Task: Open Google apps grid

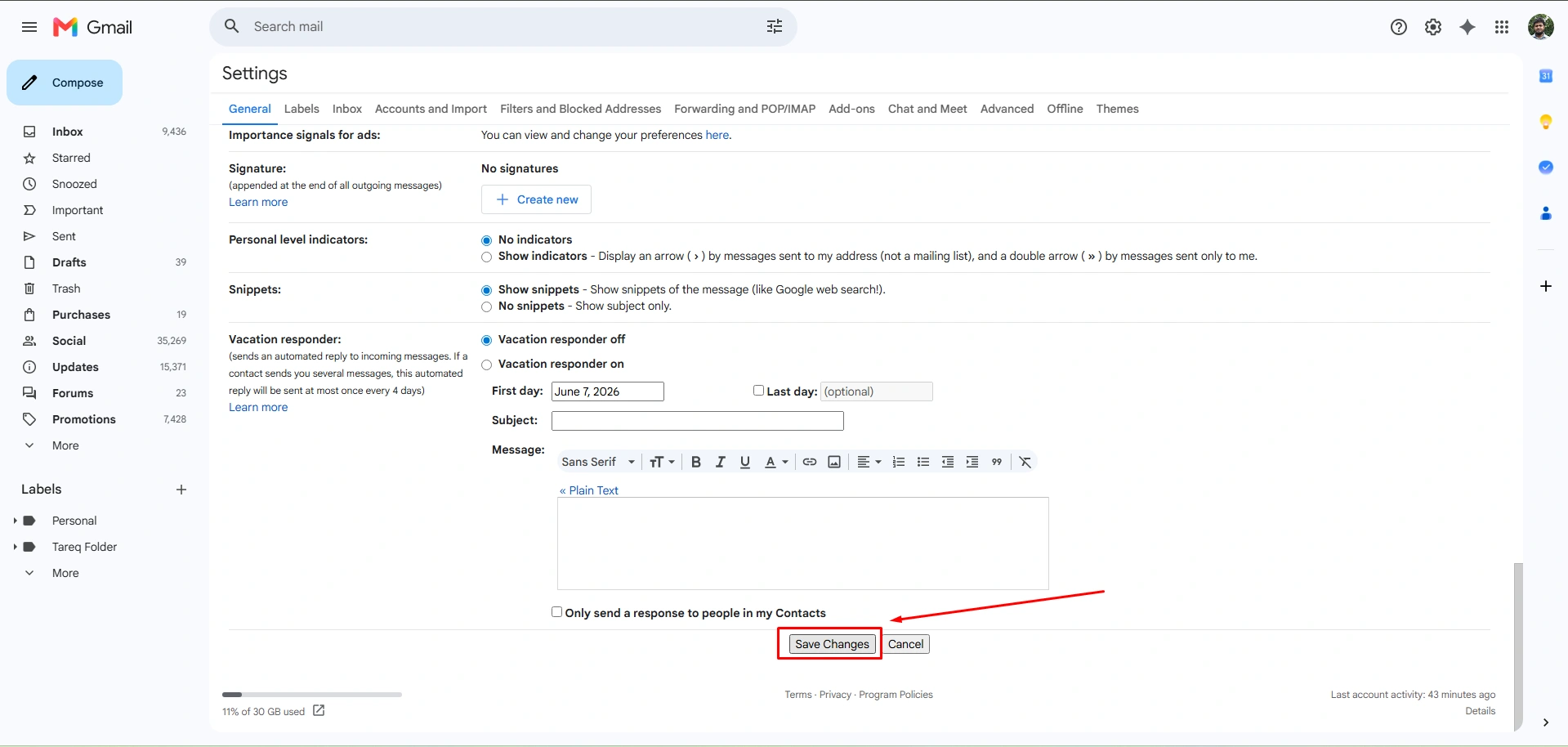Action: [x=1502, y=27]
